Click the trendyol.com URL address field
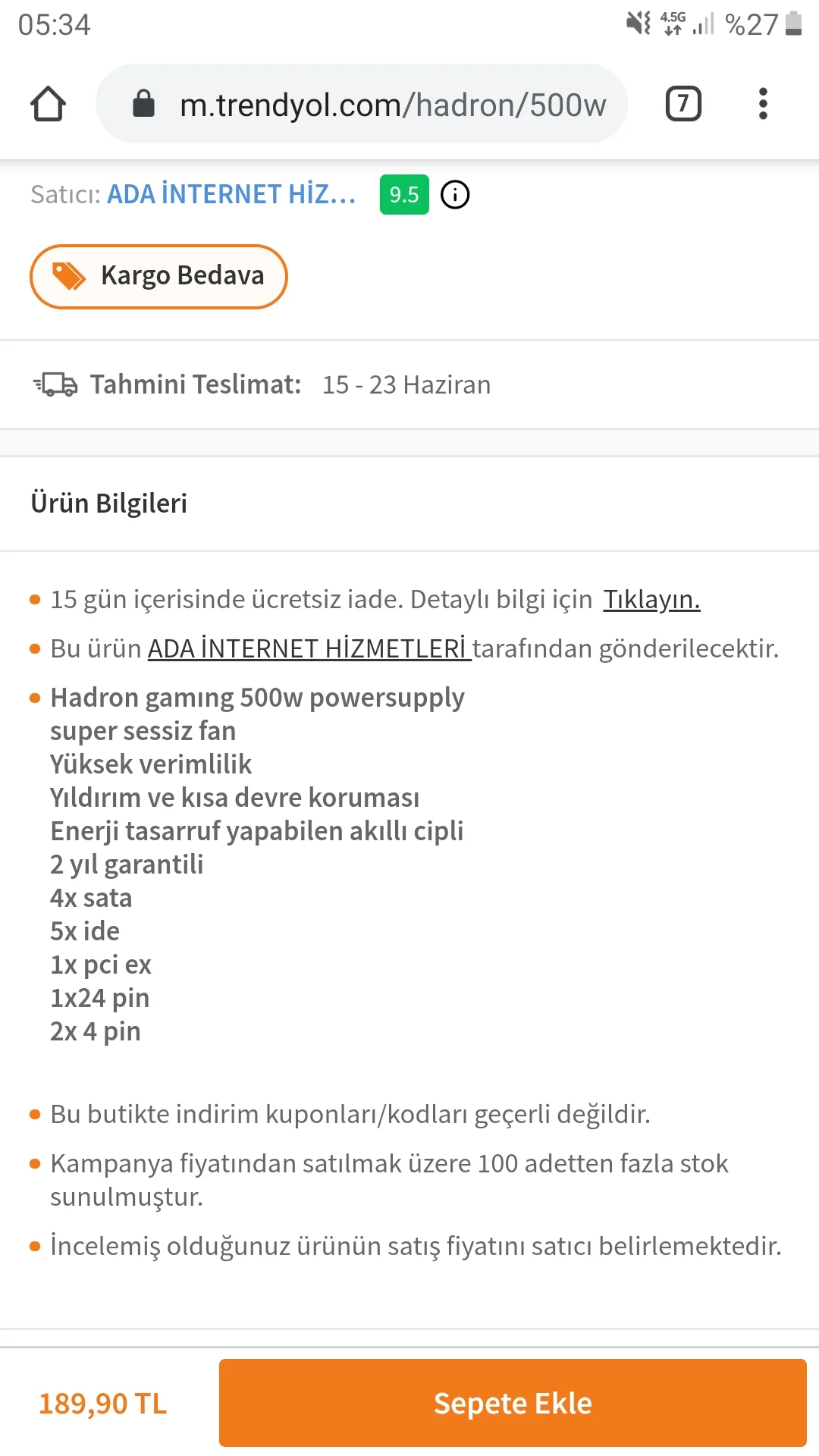Viewport: 819px width, 1456px height. (392, 105)
